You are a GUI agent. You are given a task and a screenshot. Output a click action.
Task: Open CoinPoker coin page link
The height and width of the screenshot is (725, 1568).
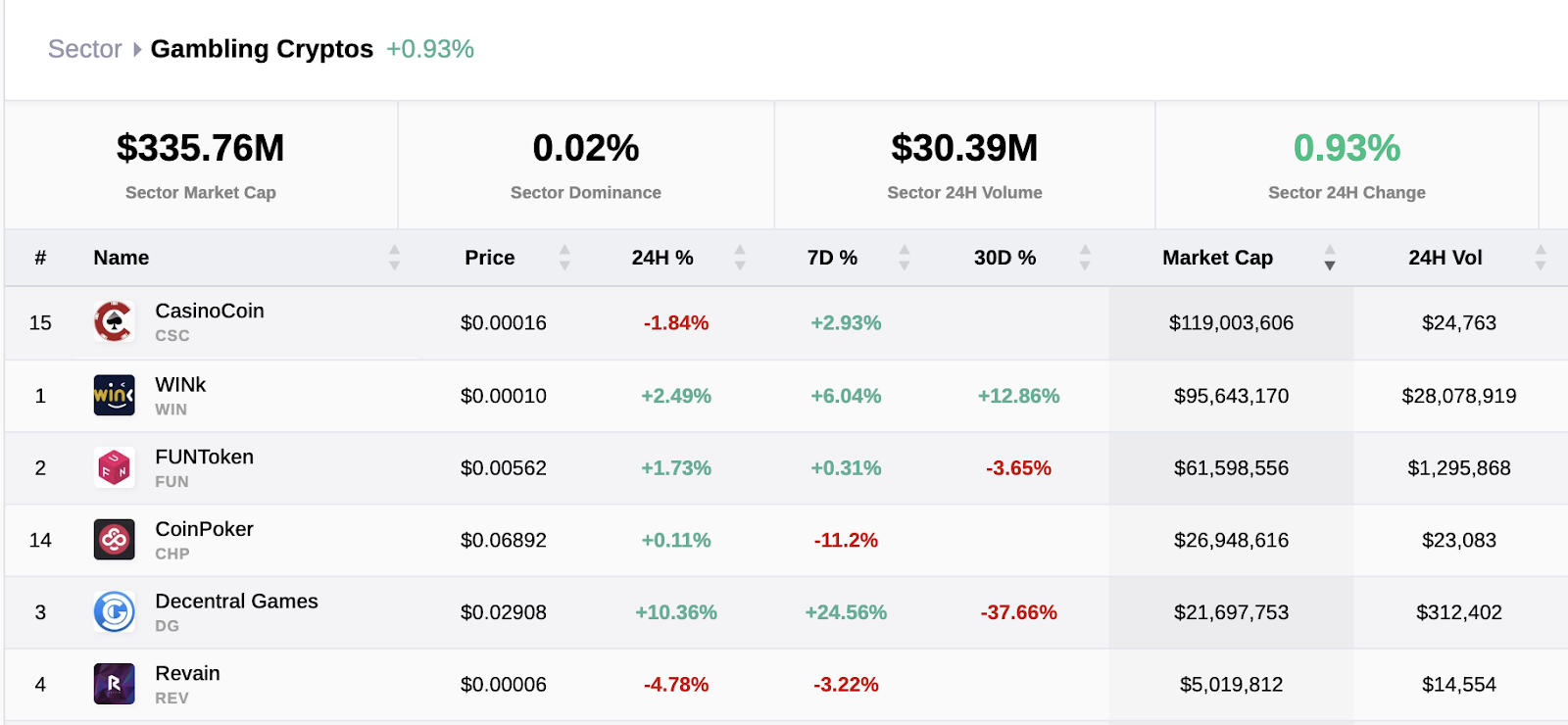click(x=204, y=529)
